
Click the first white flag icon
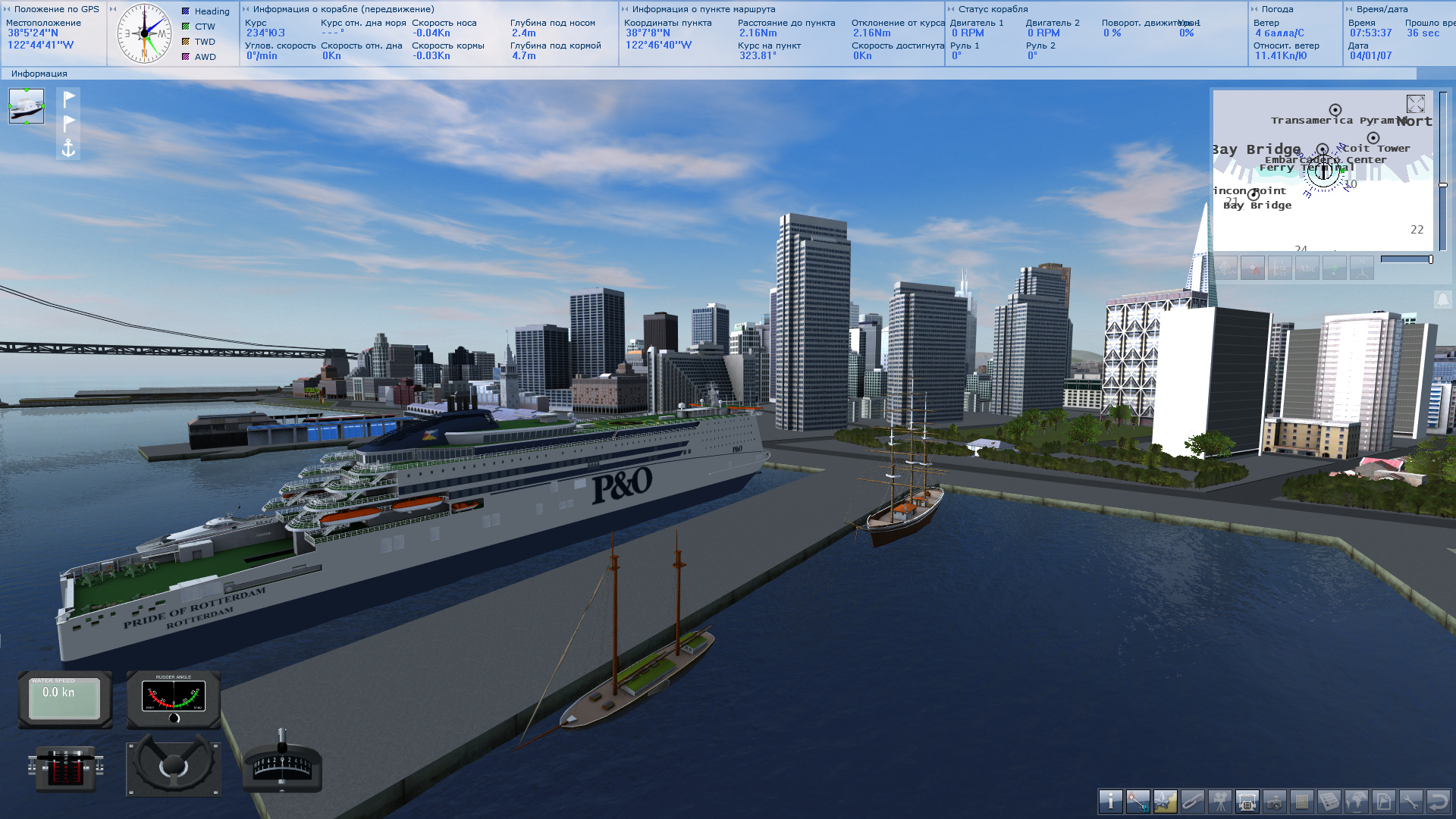(69, 99)
